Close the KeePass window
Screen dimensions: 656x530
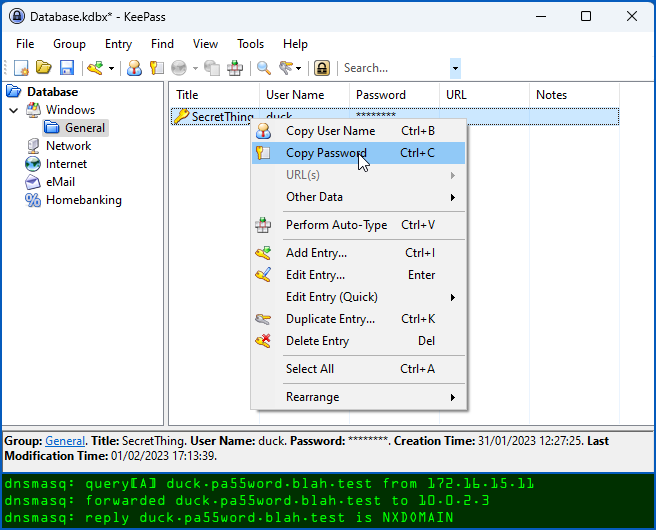(x=632, y=16)
